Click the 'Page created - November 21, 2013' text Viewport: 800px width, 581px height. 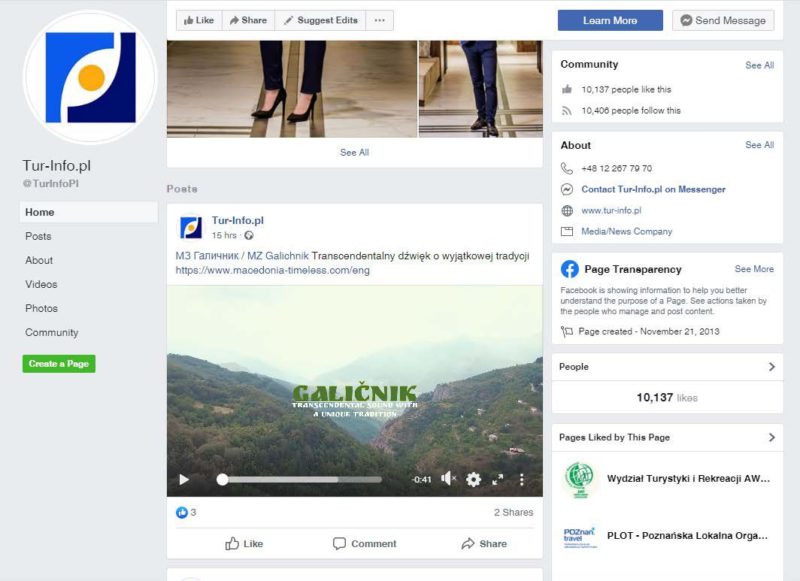(649, 332)
